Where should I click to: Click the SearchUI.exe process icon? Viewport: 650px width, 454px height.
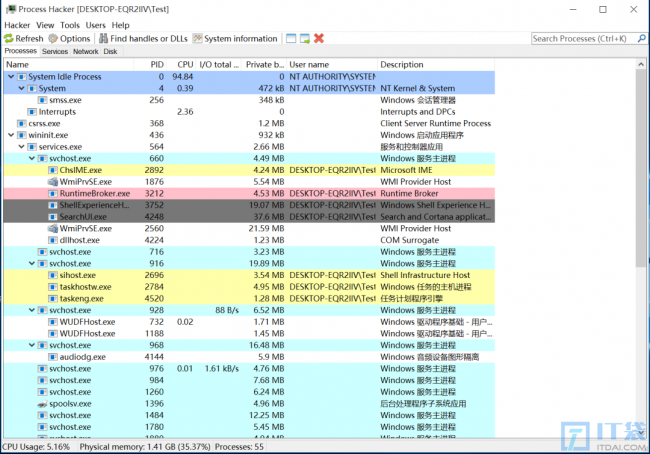click(x=53, y=217)
